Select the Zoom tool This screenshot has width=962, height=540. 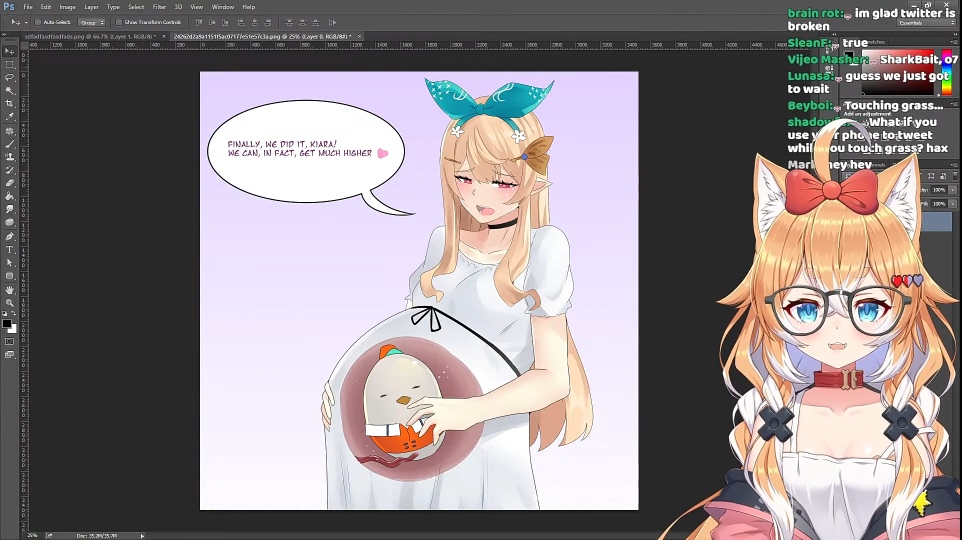[9, 303]
